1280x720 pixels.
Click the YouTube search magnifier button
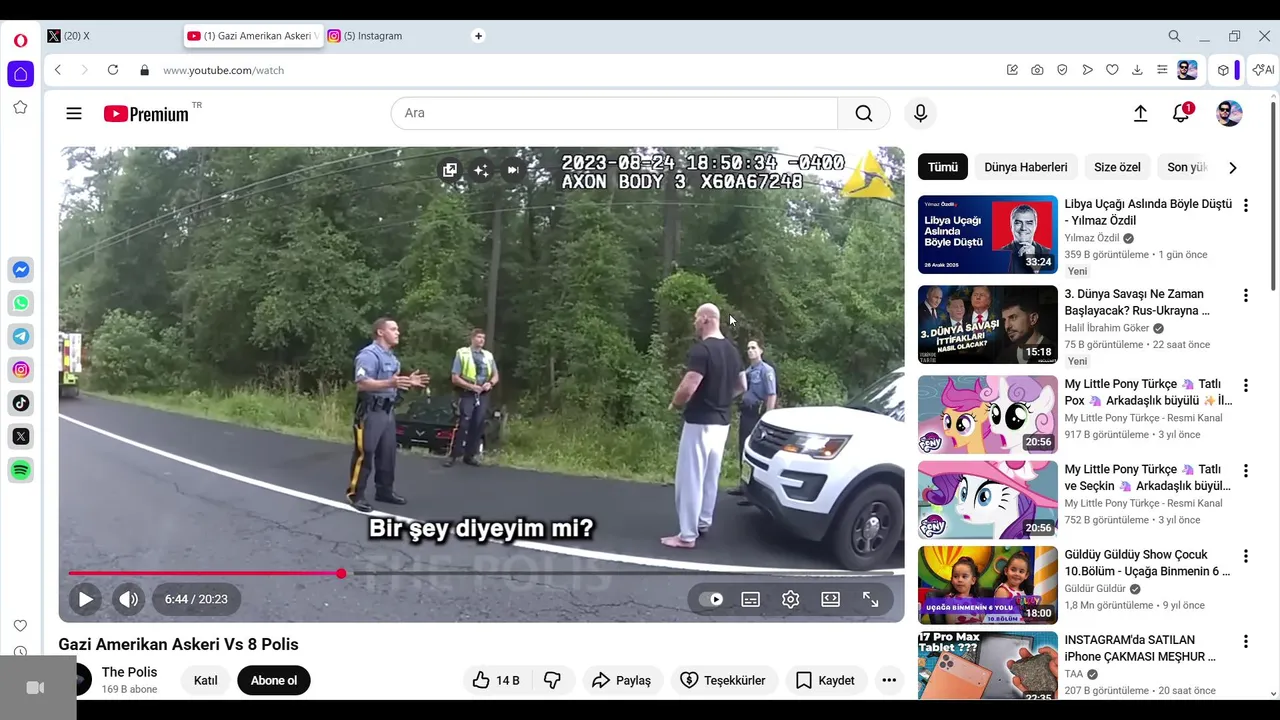coord(864,113)
